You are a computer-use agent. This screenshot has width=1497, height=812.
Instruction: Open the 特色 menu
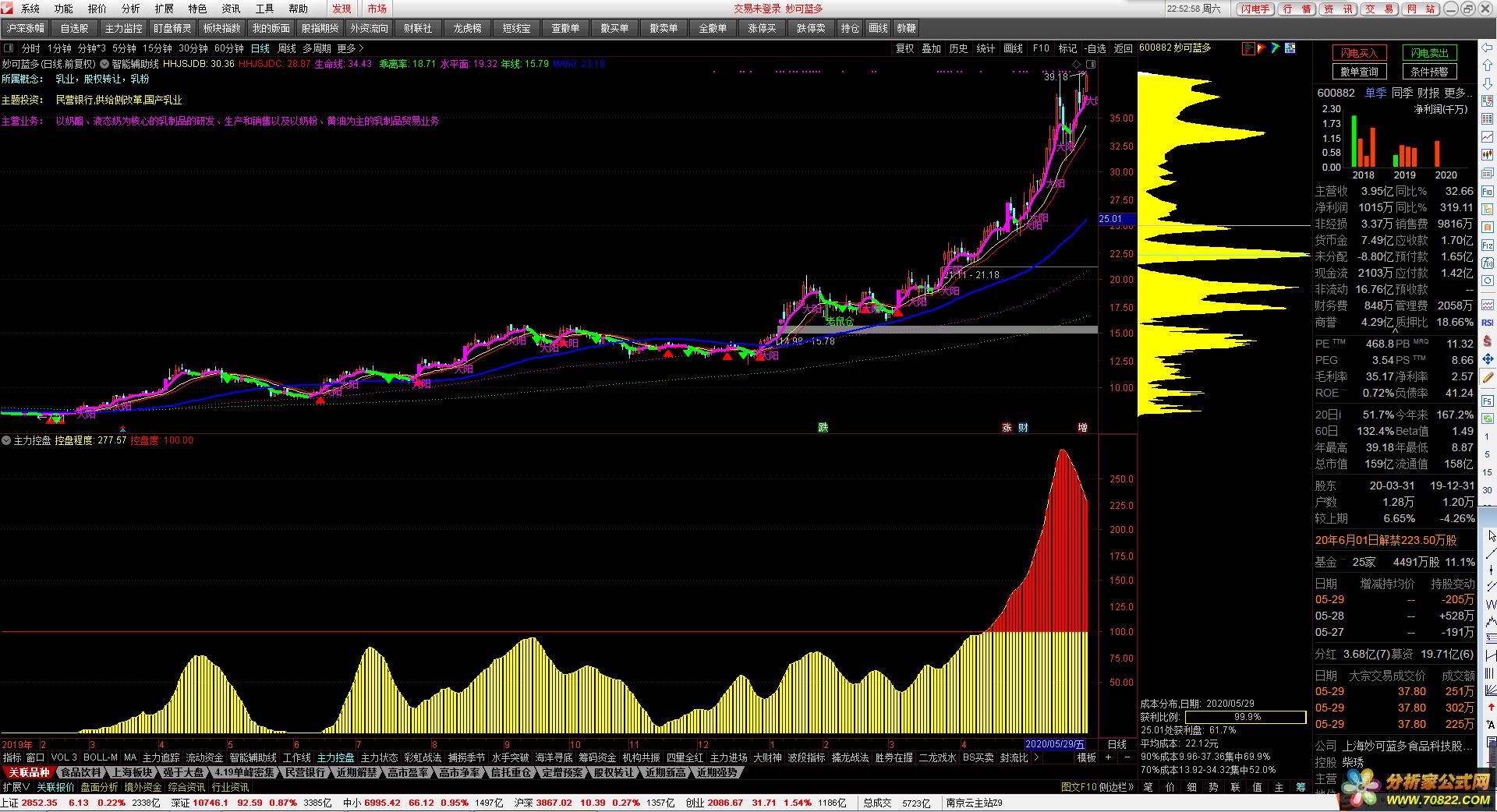click(198, 9)
